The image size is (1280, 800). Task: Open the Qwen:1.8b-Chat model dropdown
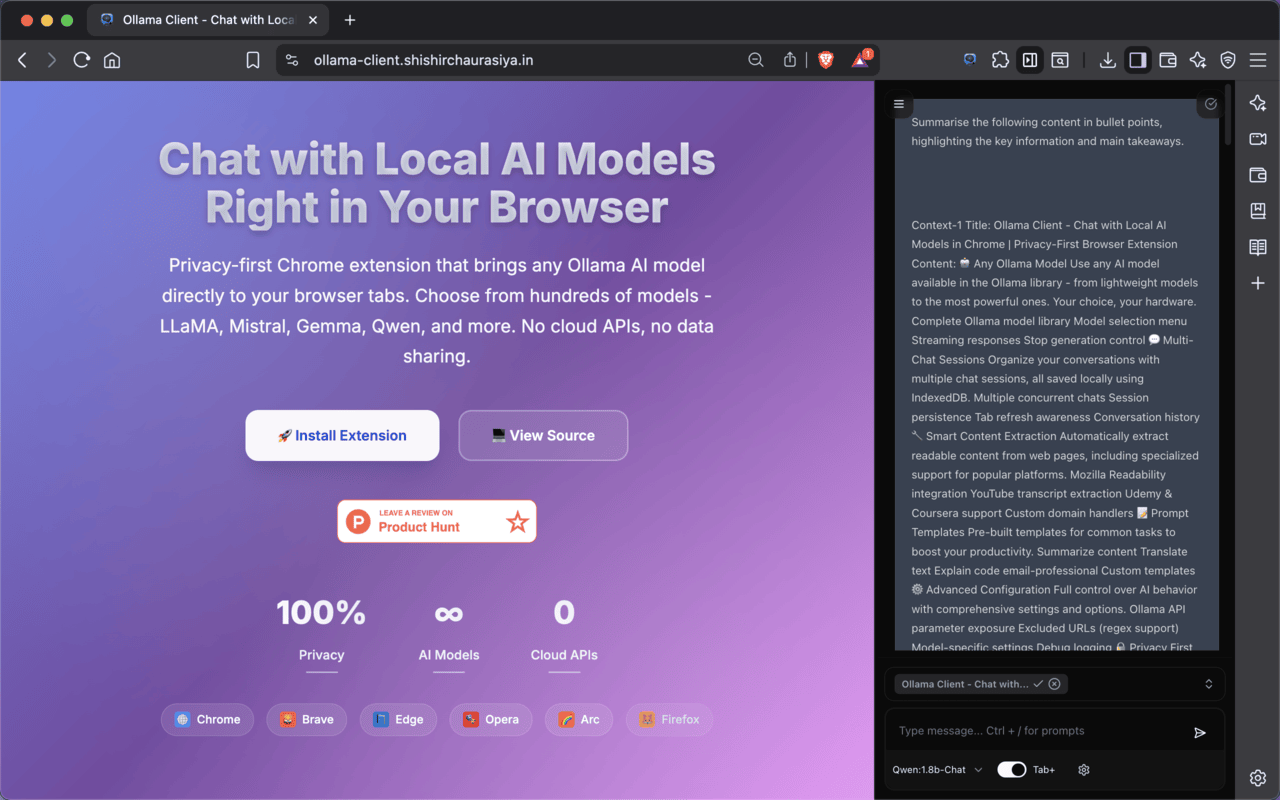935,769
